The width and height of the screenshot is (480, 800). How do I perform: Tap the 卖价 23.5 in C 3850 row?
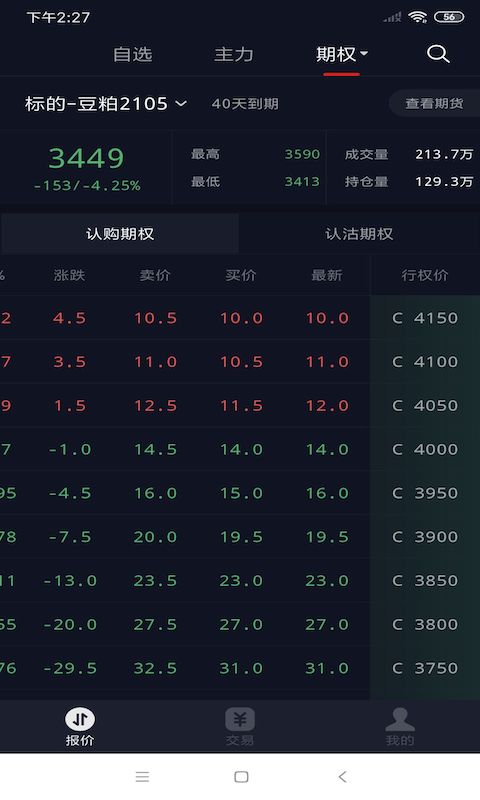point(155,581)
